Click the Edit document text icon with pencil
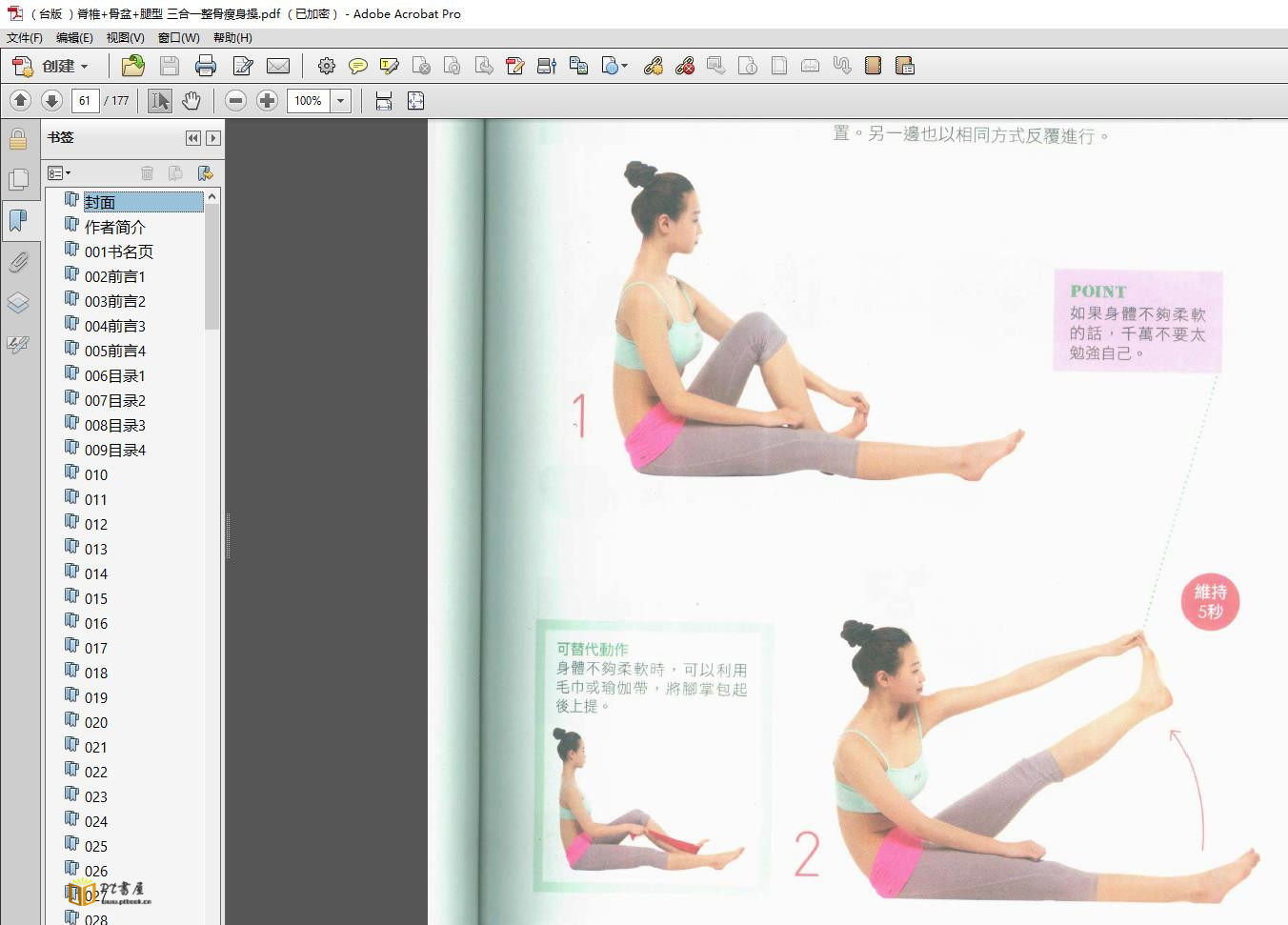Image resolution: width=1288 pixels, height=925 pixels. (x=515, y=66)
